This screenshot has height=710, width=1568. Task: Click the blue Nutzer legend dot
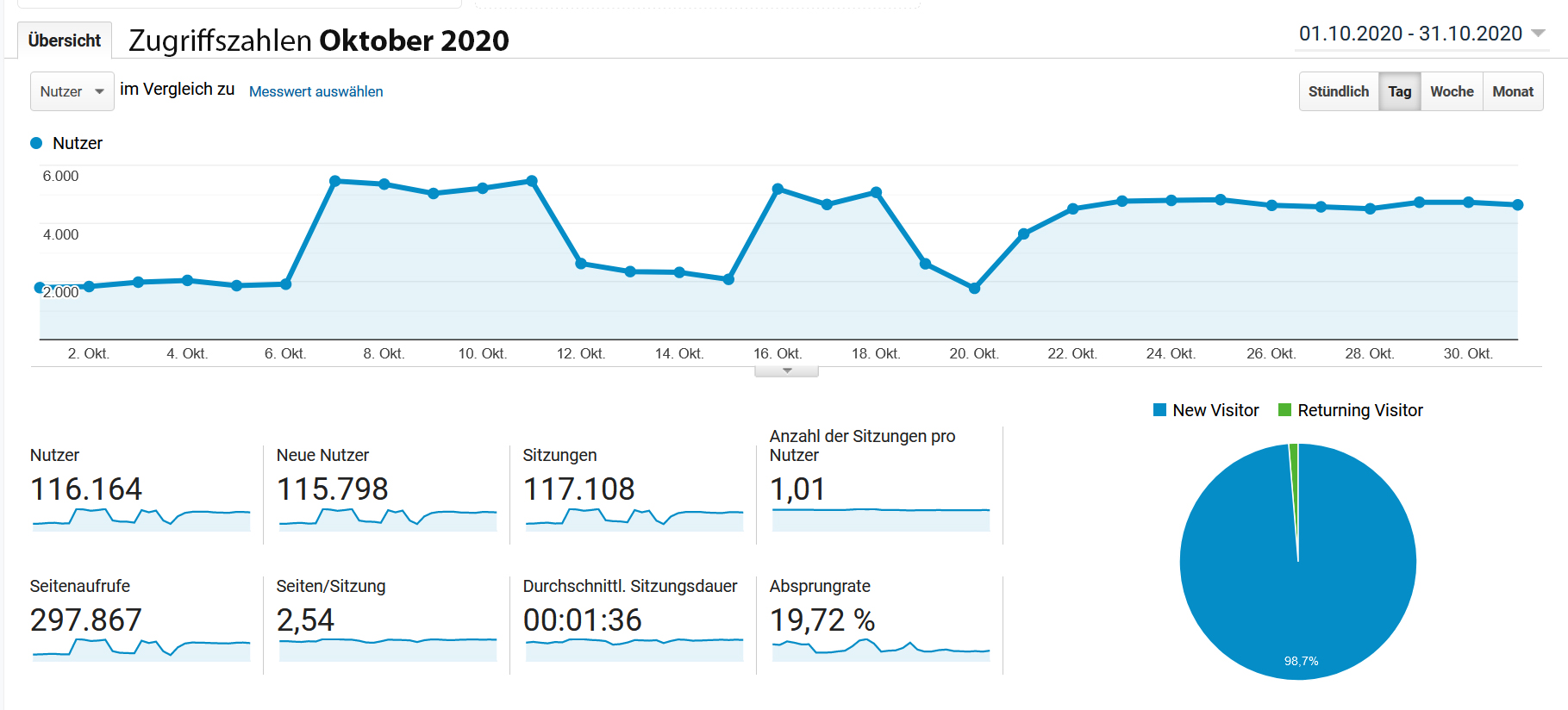tap(36, 143)
